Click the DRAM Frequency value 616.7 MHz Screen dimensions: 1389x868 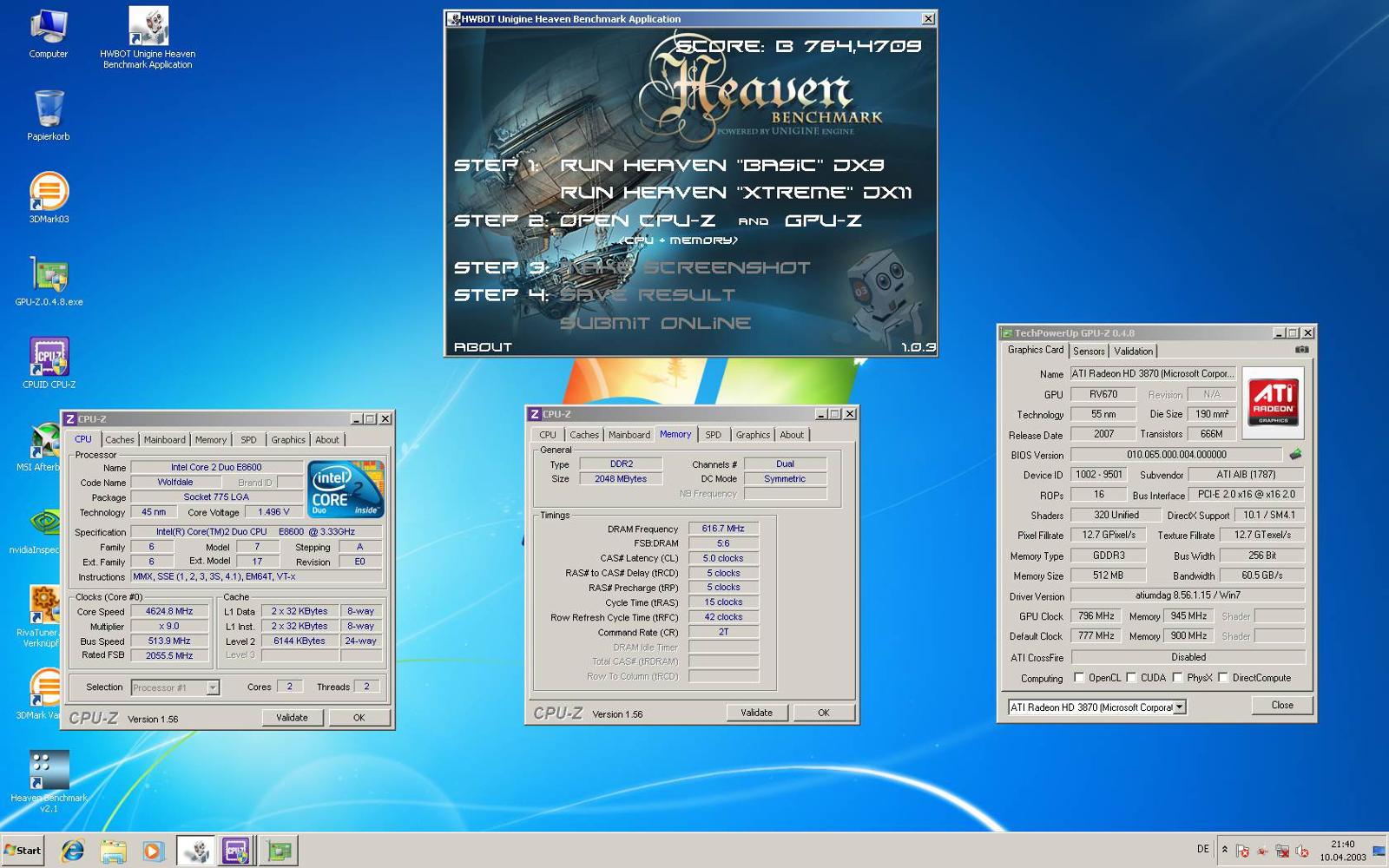click(723, 529)
